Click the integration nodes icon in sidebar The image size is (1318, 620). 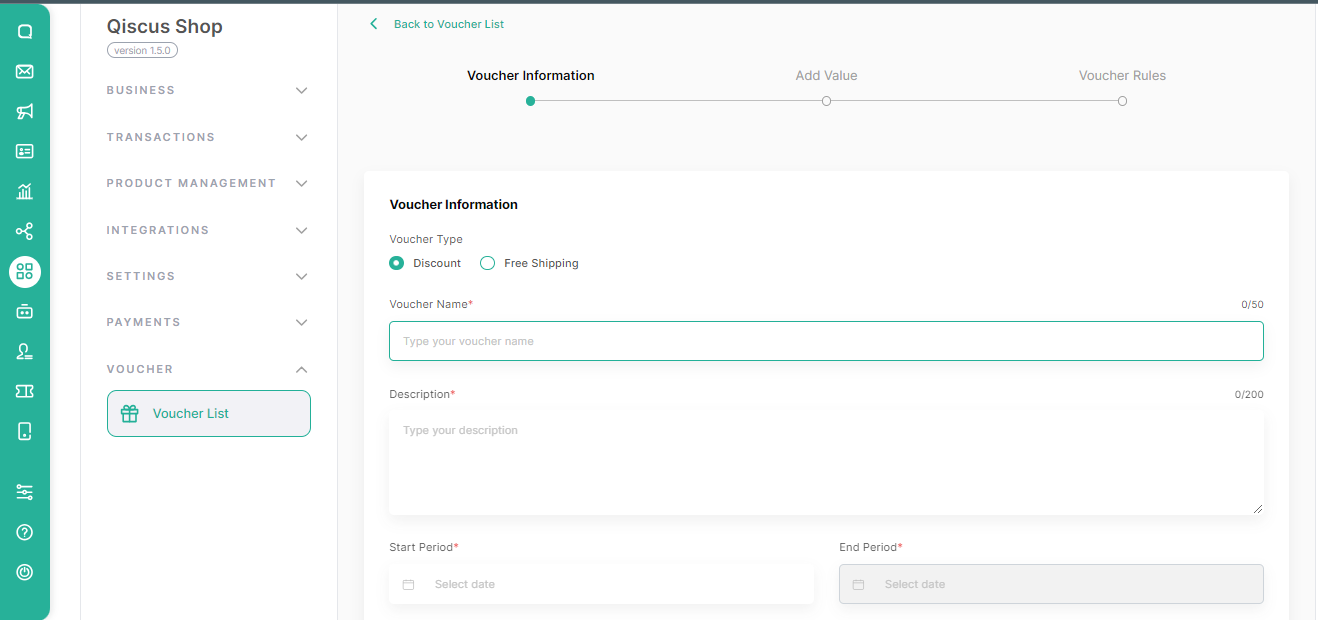click(25, 232)
